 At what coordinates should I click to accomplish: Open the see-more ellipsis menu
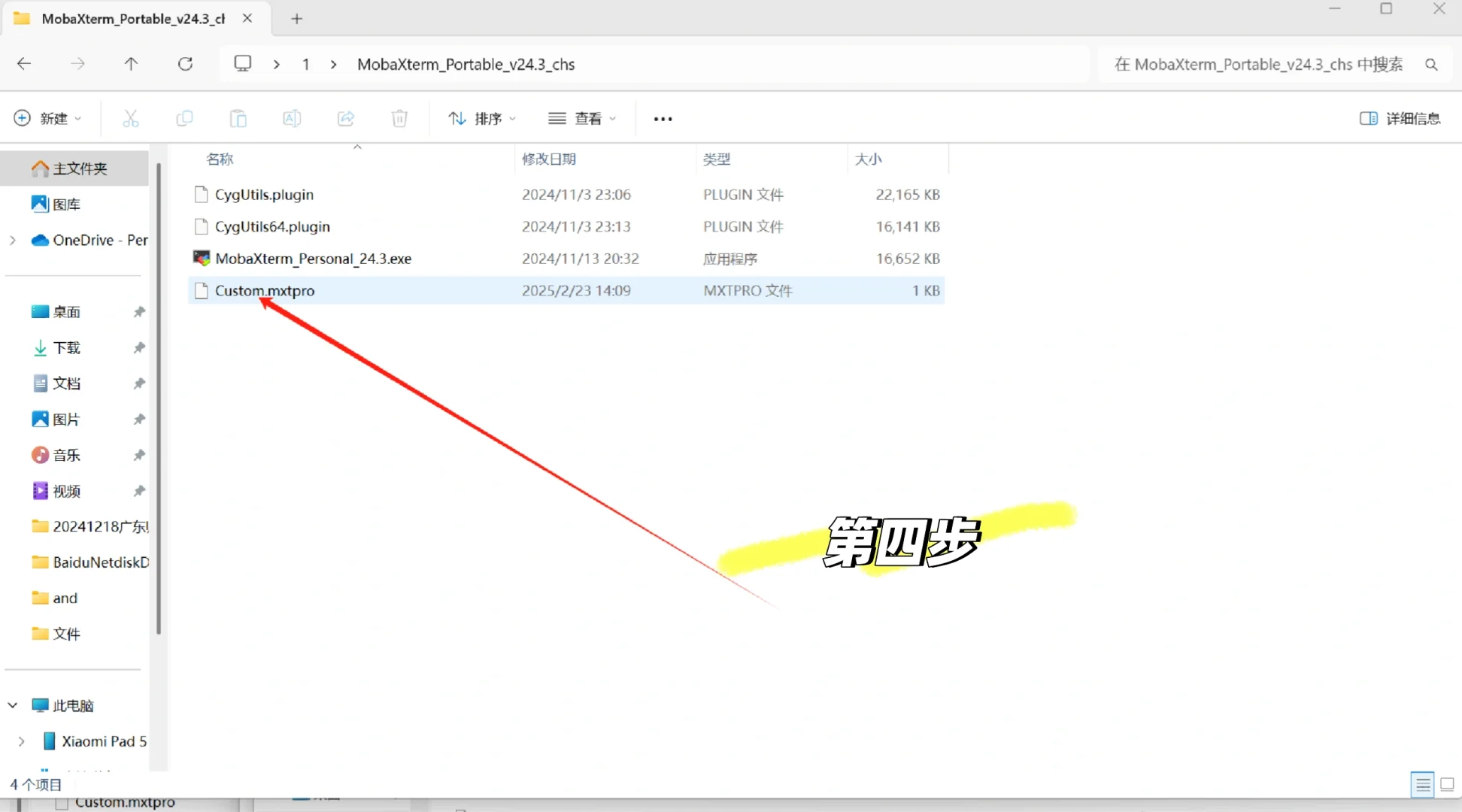coord(662,118)
